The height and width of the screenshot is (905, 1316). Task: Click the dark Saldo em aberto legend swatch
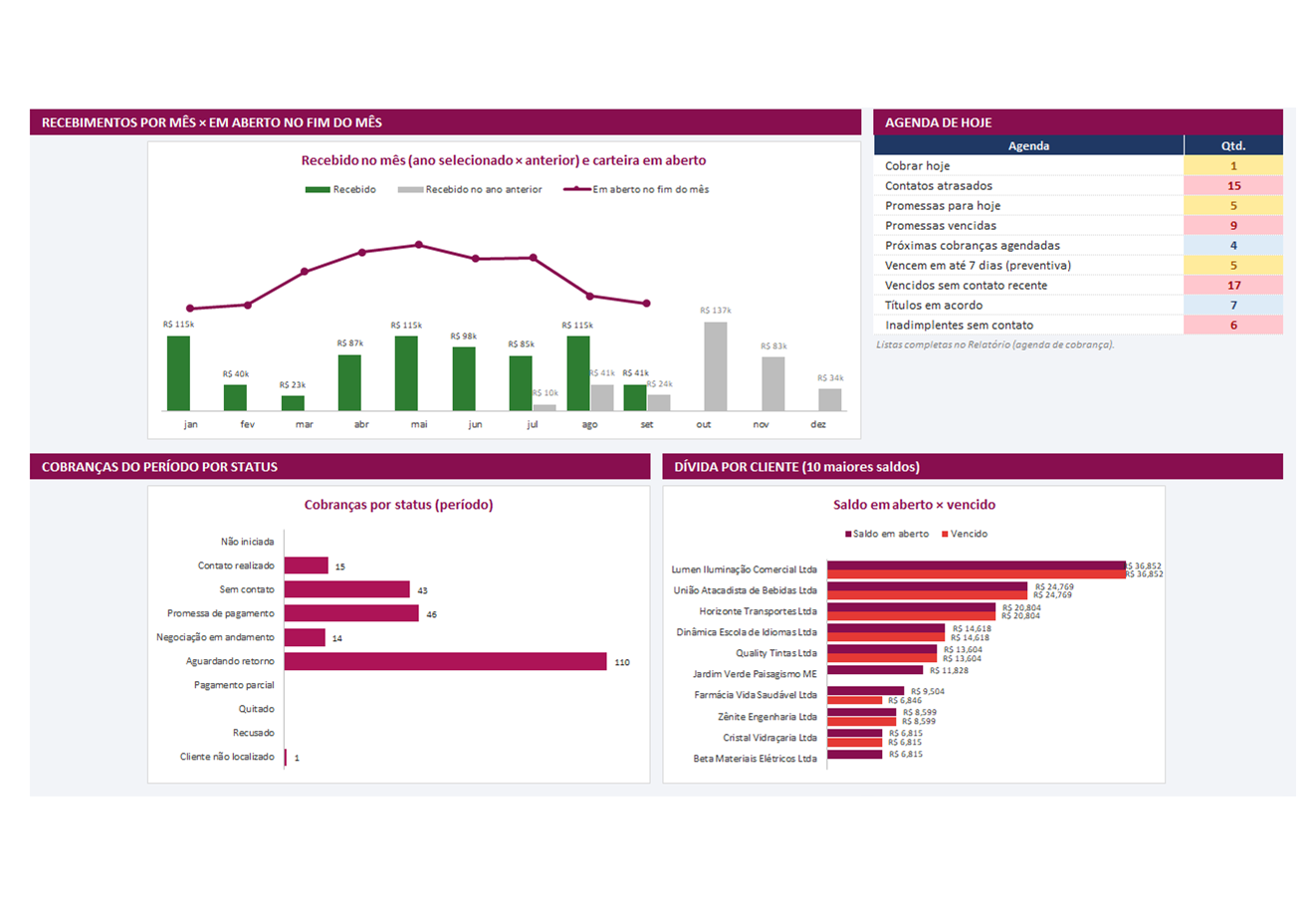pyautogui.click(x=848, y=535)
